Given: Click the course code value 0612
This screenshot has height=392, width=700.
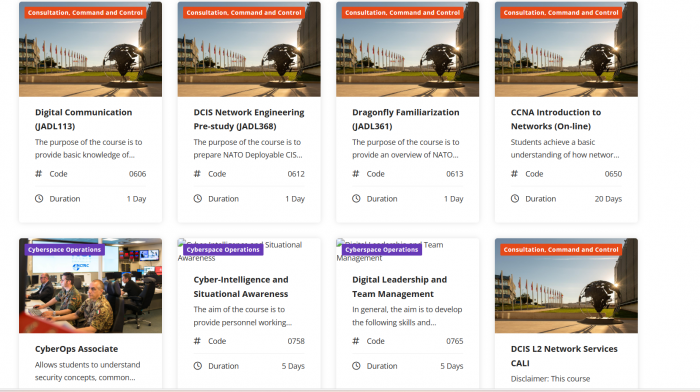Looking at the screenshot, I should coord(296,174).
